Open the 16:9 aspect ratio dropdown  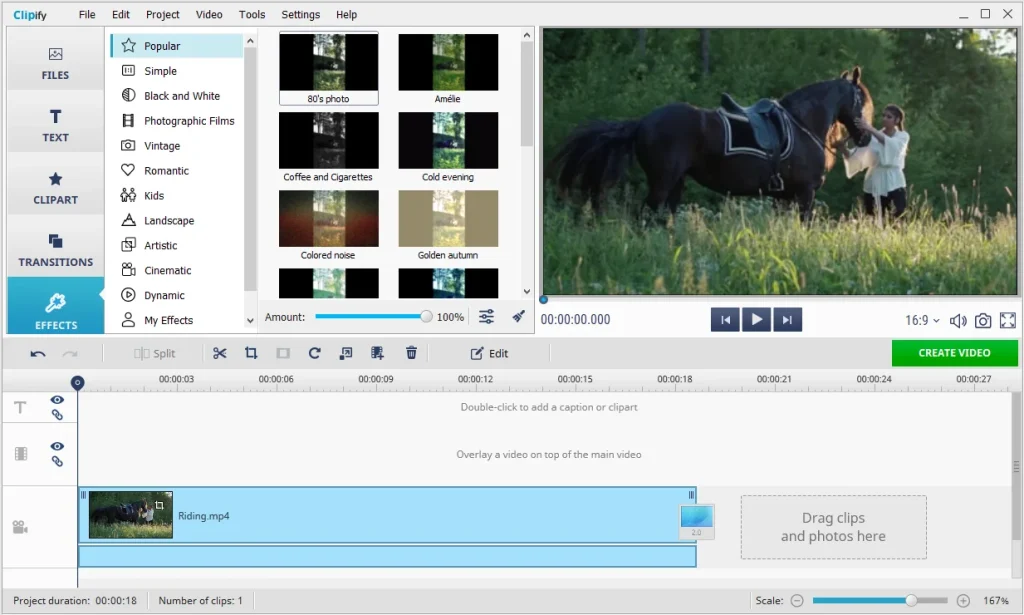pos(922,320)
